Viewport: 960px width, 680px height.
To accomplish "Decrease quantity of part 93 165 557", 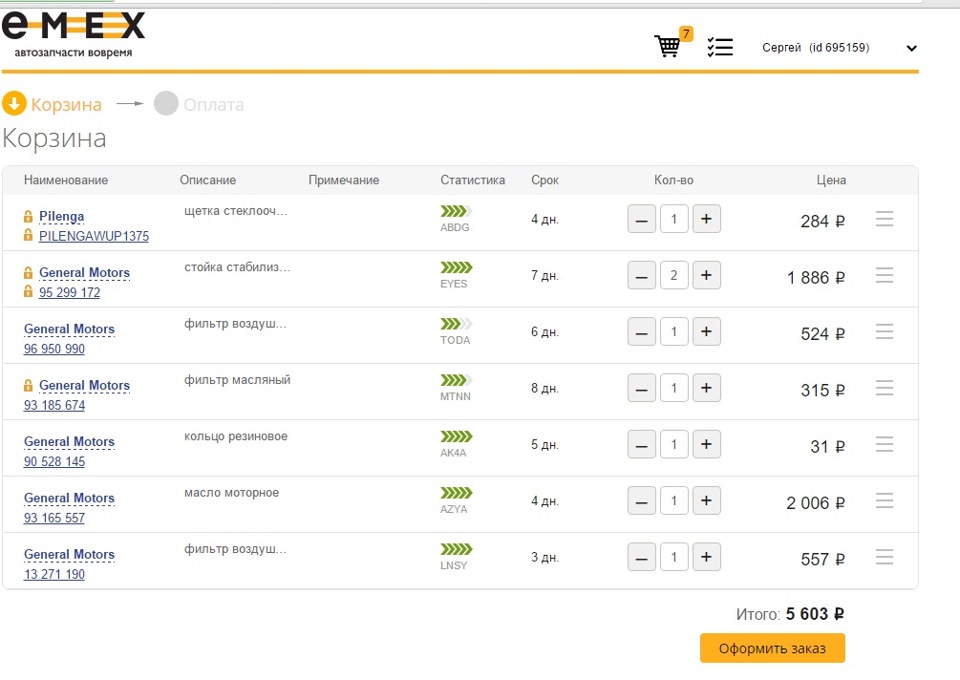I will click(642, 501).
